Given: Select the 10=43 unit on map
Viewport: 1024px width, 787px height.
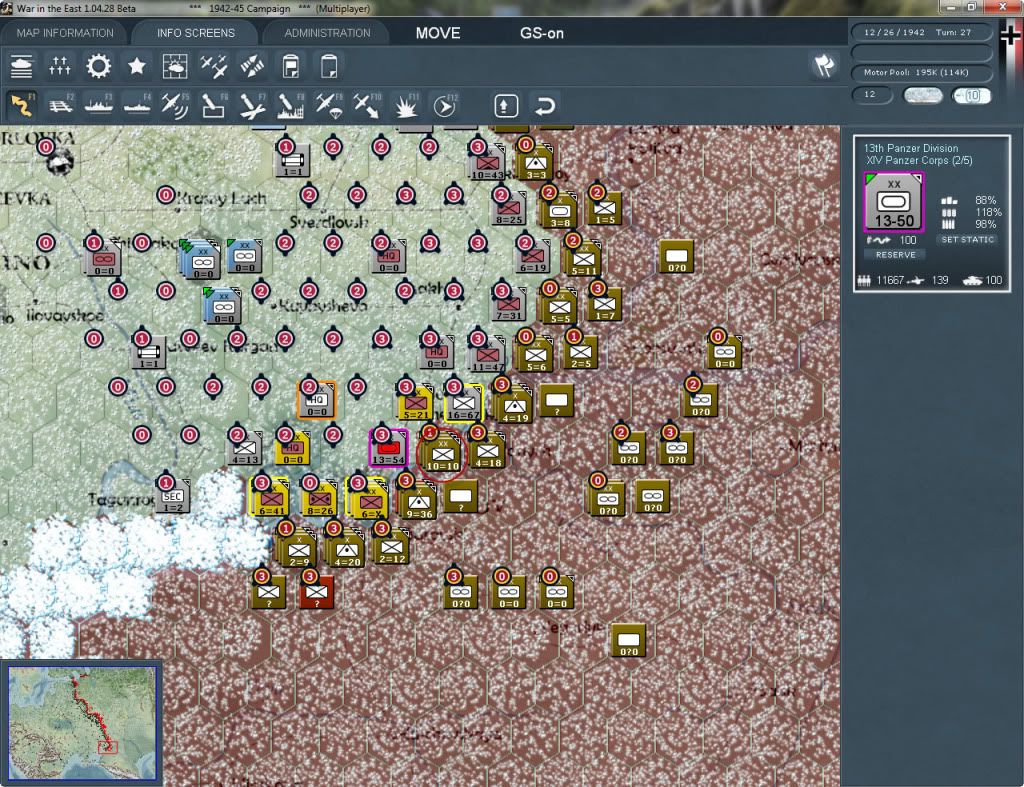Looking at the screenshot, I should point(487,163).
